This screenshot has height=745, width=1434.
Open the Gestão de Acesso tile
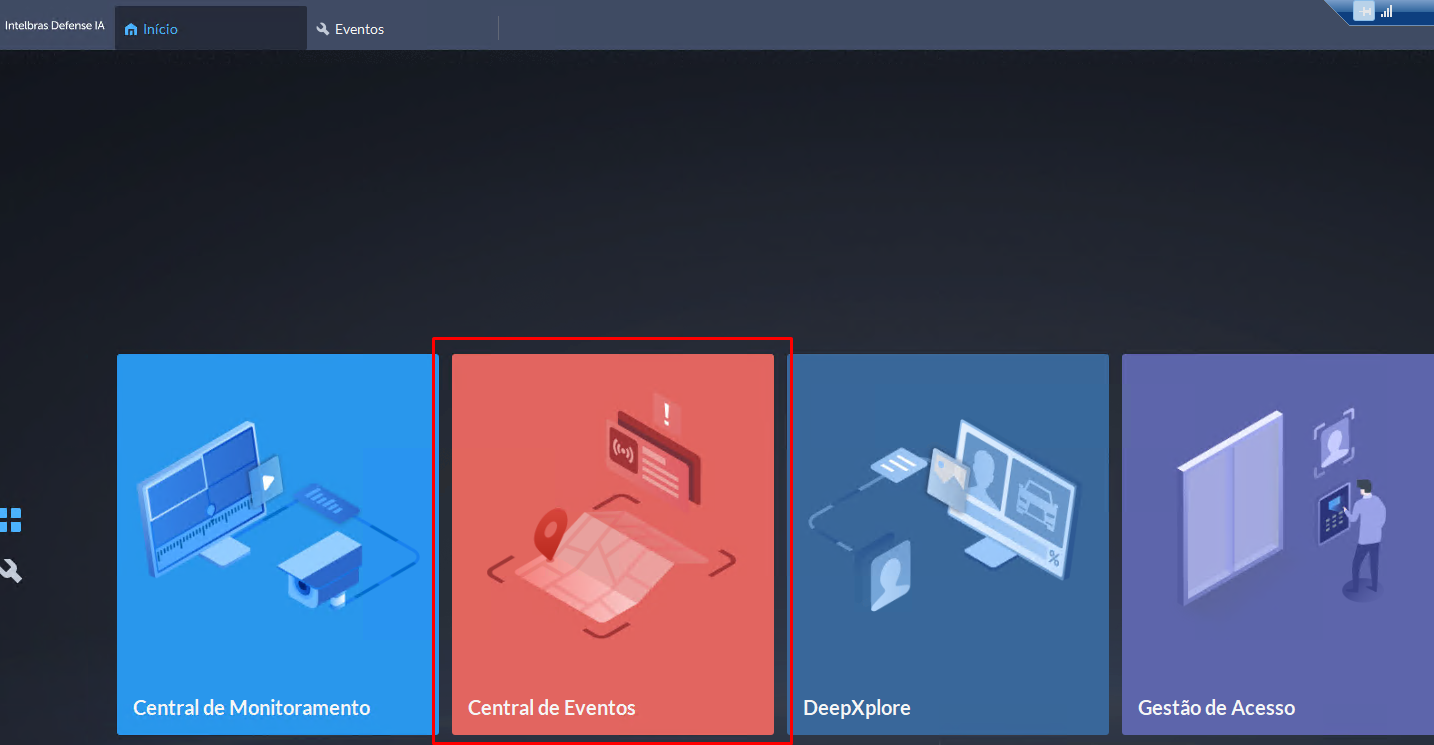pyautogui.click(x=1278, y=544)
